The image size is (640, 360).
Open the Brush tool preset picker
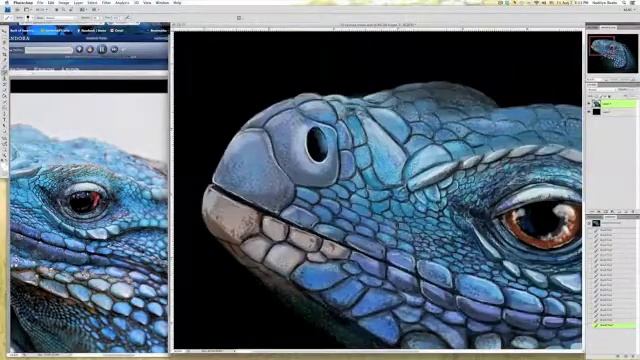click(8, 18)
